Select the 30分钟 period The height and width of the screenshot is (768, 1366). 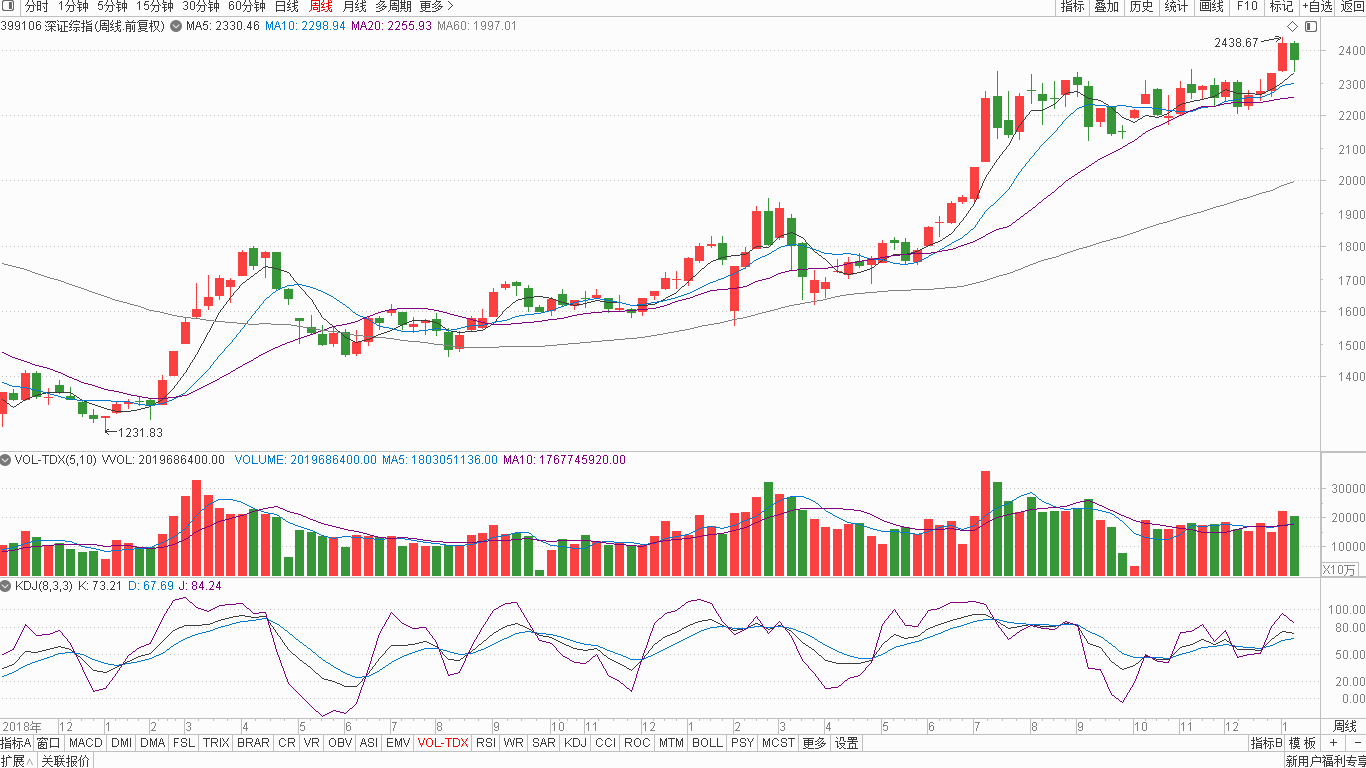[200, 6]
